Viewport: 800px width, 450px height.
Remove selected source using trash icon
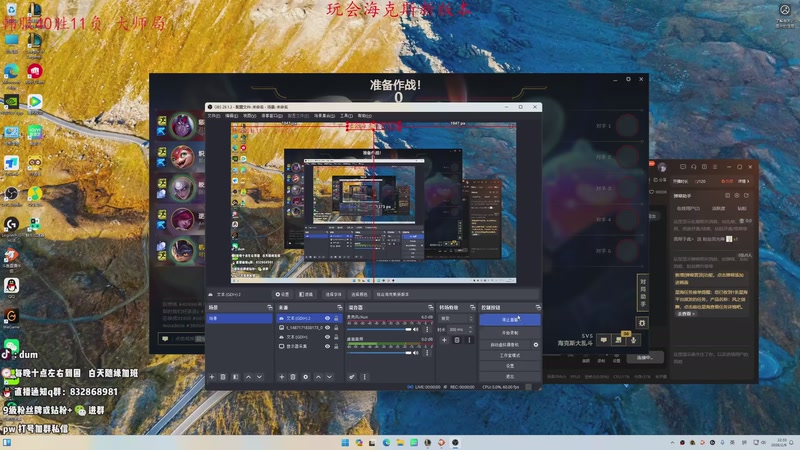pos(293,377)
